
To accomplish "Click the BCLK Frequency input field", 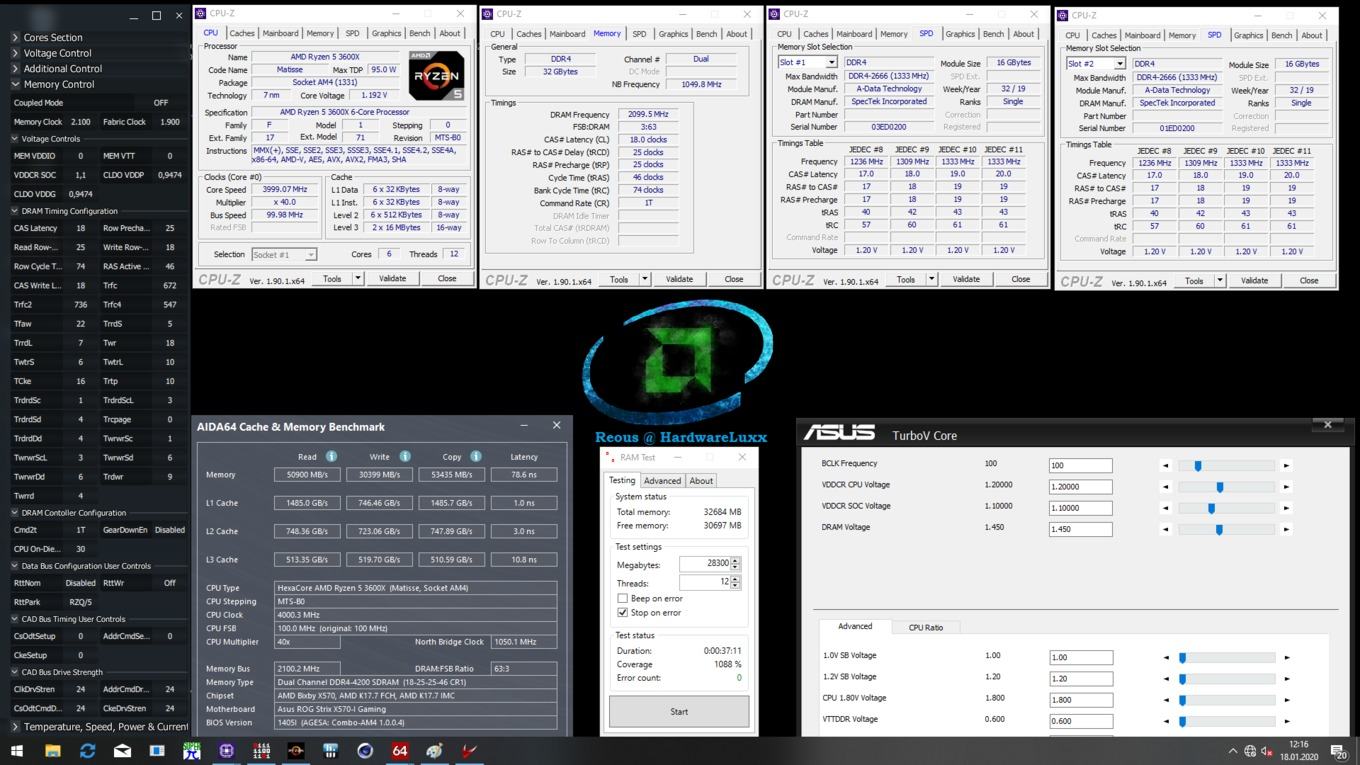I will (x=1080, y=466).
